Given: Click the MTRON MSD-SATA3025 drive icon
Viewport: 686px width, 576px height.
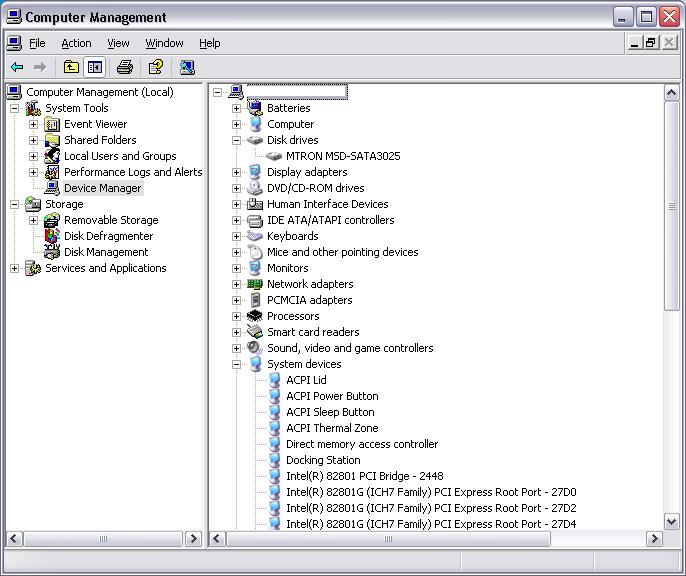Looking at the screenshot, I should [x=274, y=156].
